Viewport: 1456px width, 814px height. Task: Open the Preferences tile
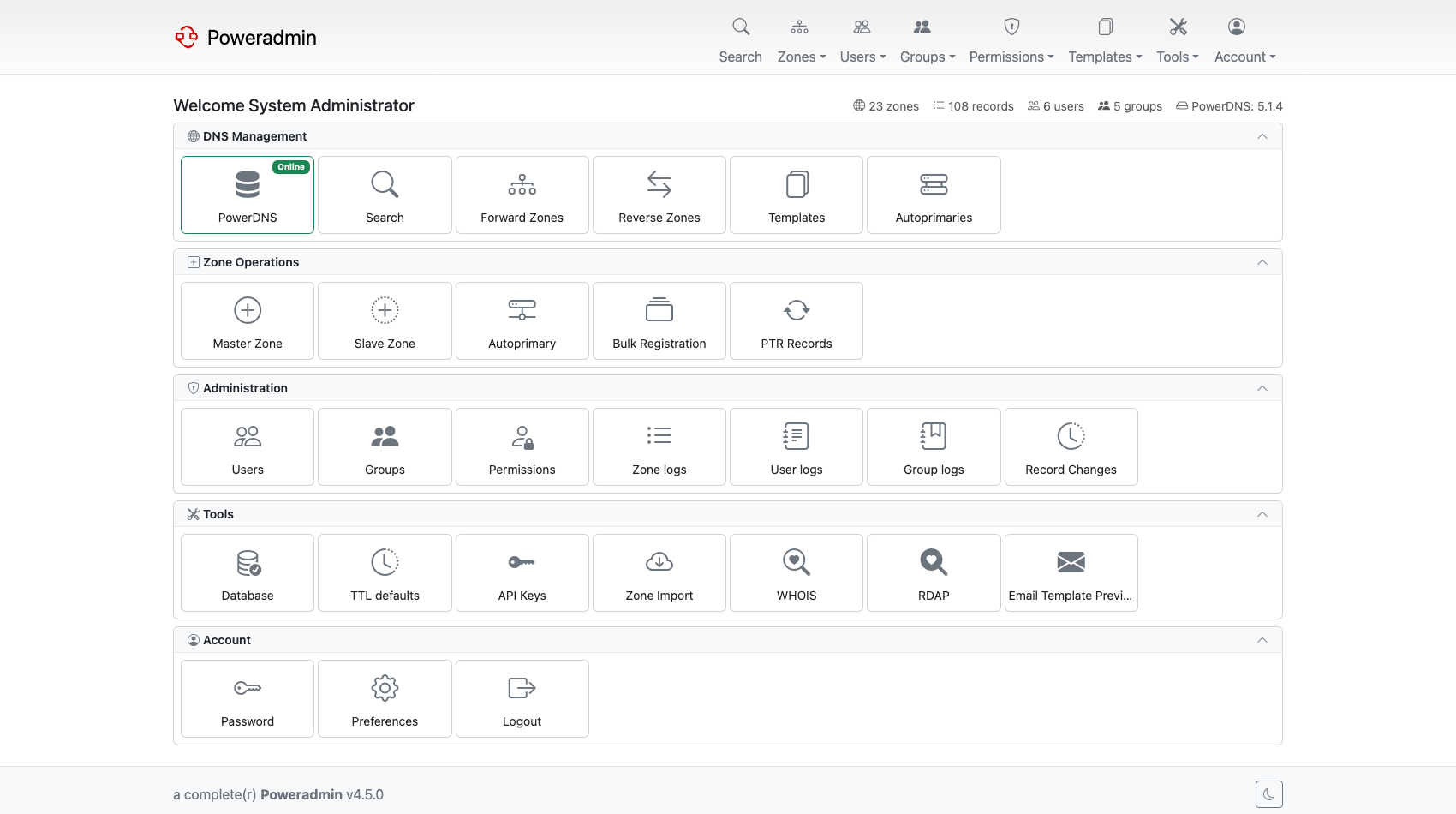385,698
